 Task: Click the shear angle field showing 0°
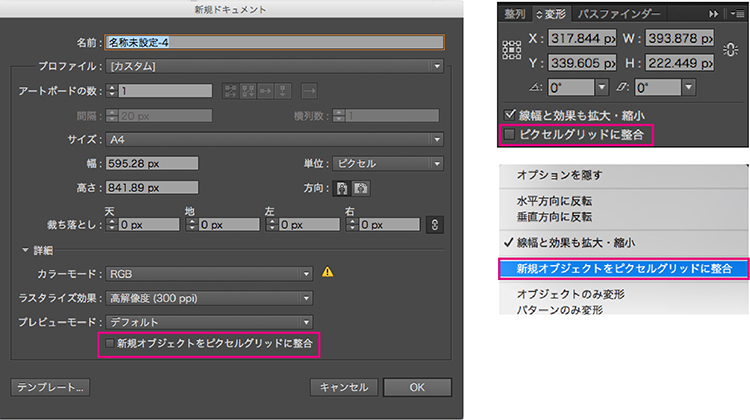[658, 87]
